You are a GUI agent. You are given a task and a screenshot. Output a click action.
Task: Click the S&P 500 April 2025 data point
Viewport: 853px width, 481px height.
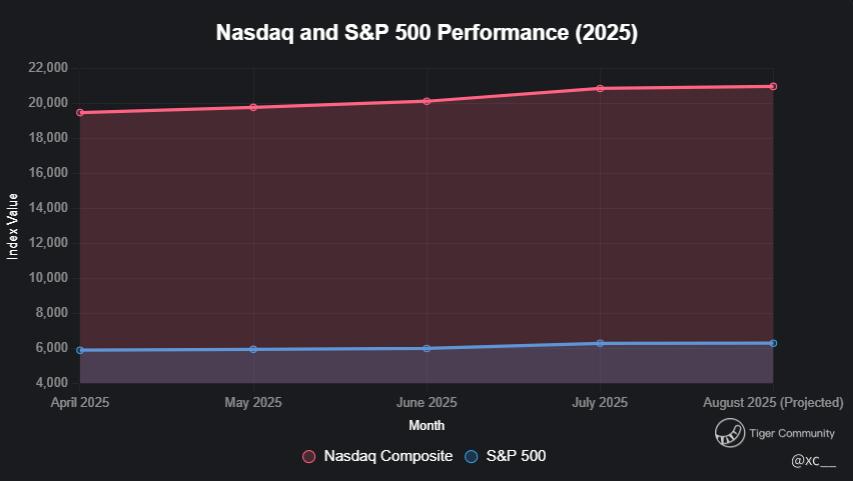point(80,350)
